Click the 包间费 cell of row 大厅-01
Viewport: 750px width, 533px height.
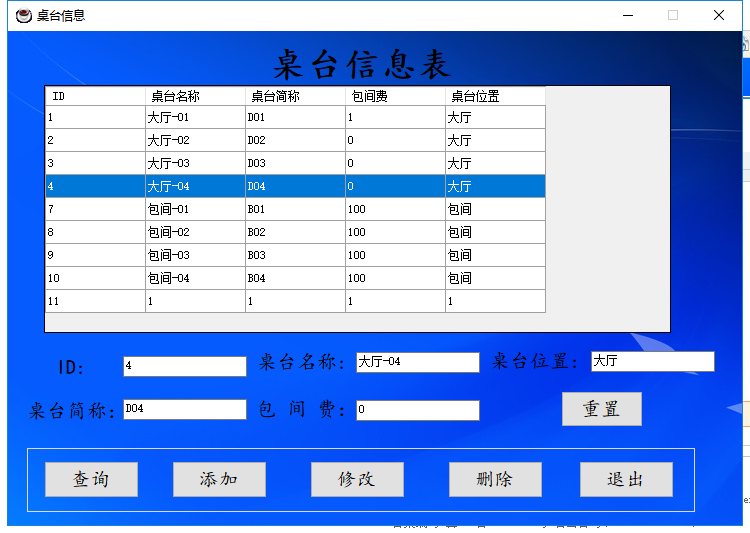pos(395,117)
